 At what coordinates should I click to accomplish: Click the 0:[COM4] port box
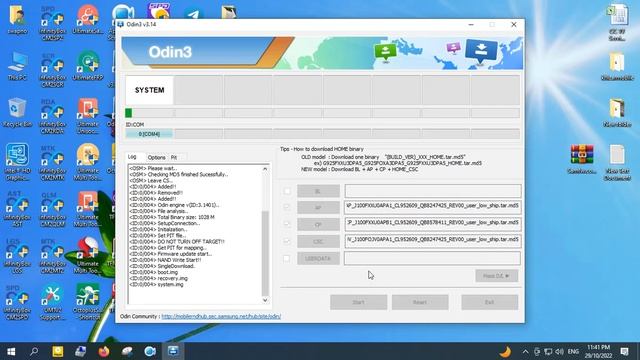149,134
